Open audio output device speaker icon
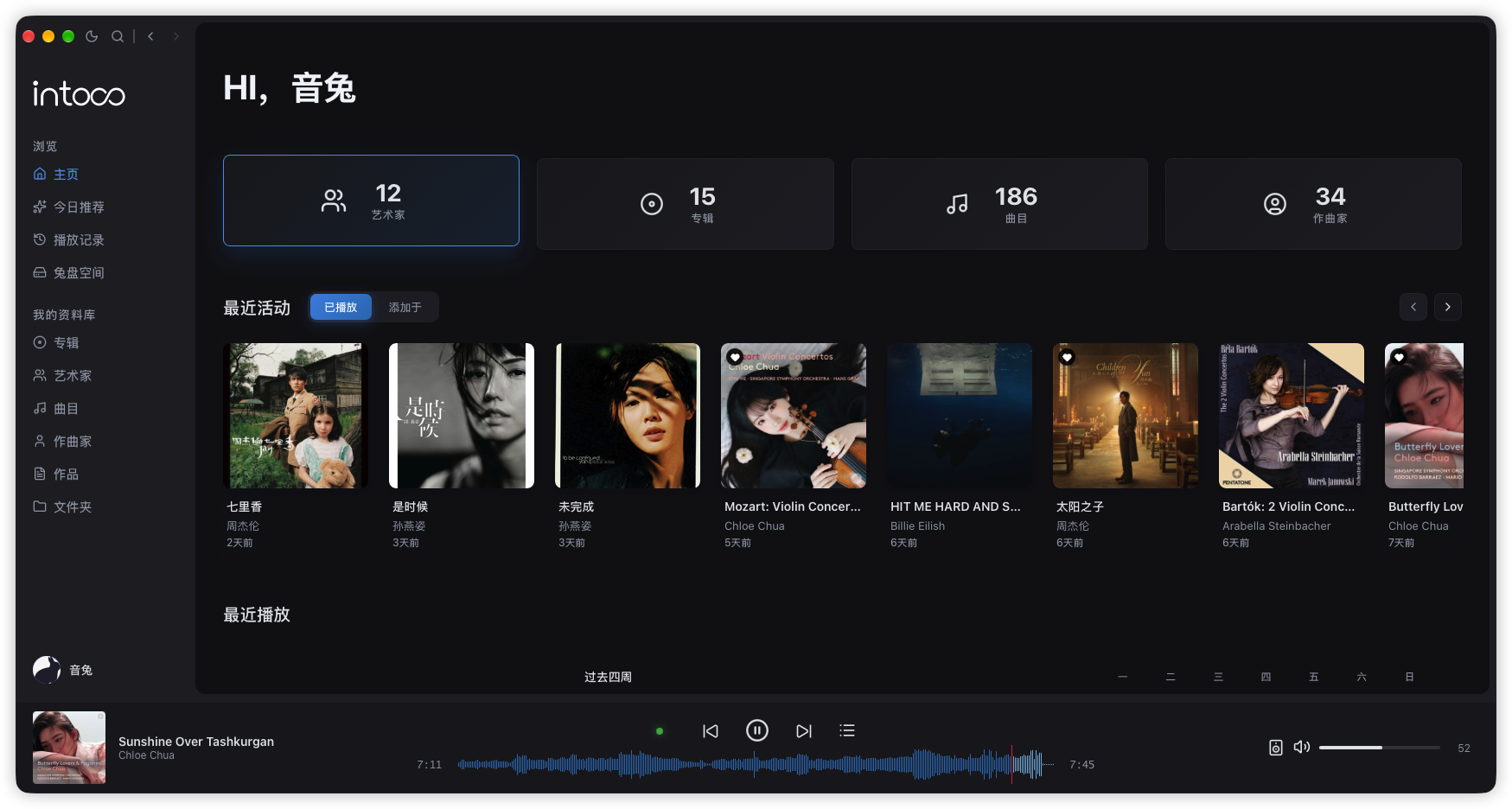 click(x=1276, y=748)
